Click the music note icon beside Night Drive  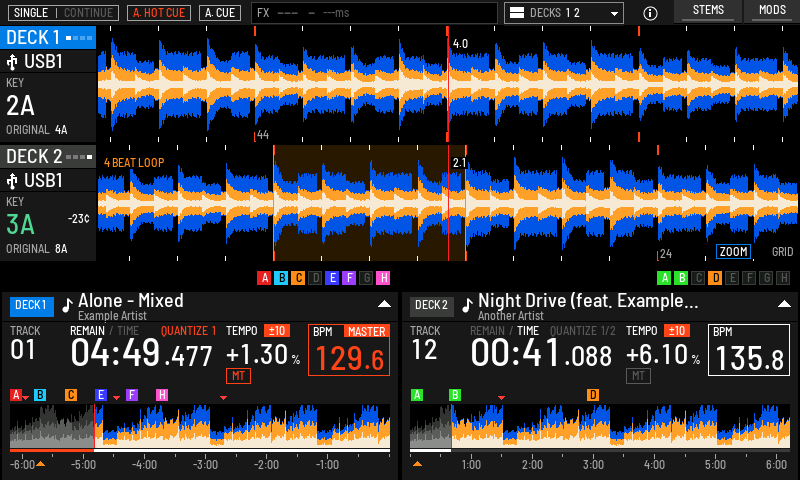click(467, 305)
